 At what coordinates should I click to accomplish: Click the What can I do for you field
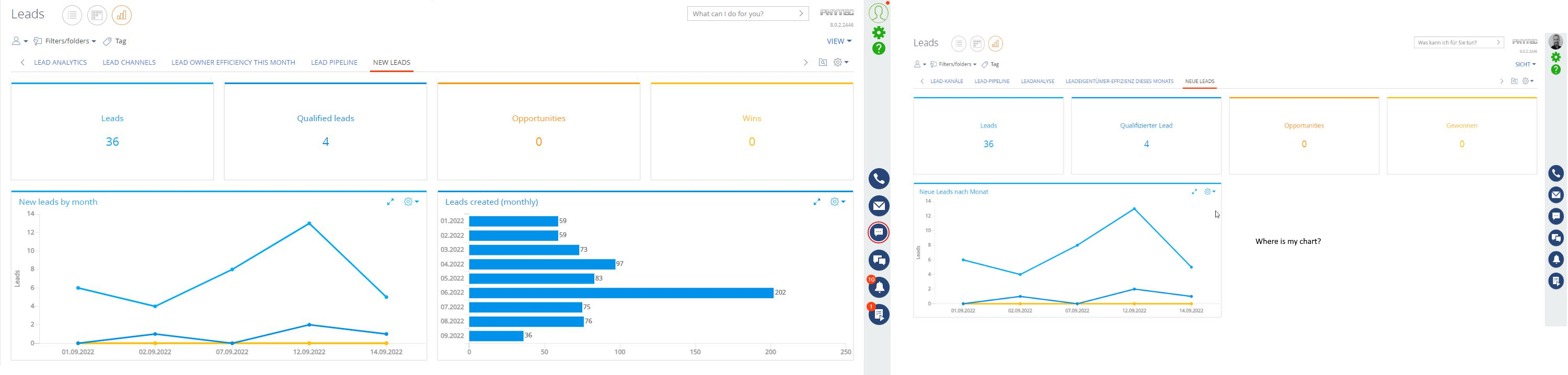(748, 14)
